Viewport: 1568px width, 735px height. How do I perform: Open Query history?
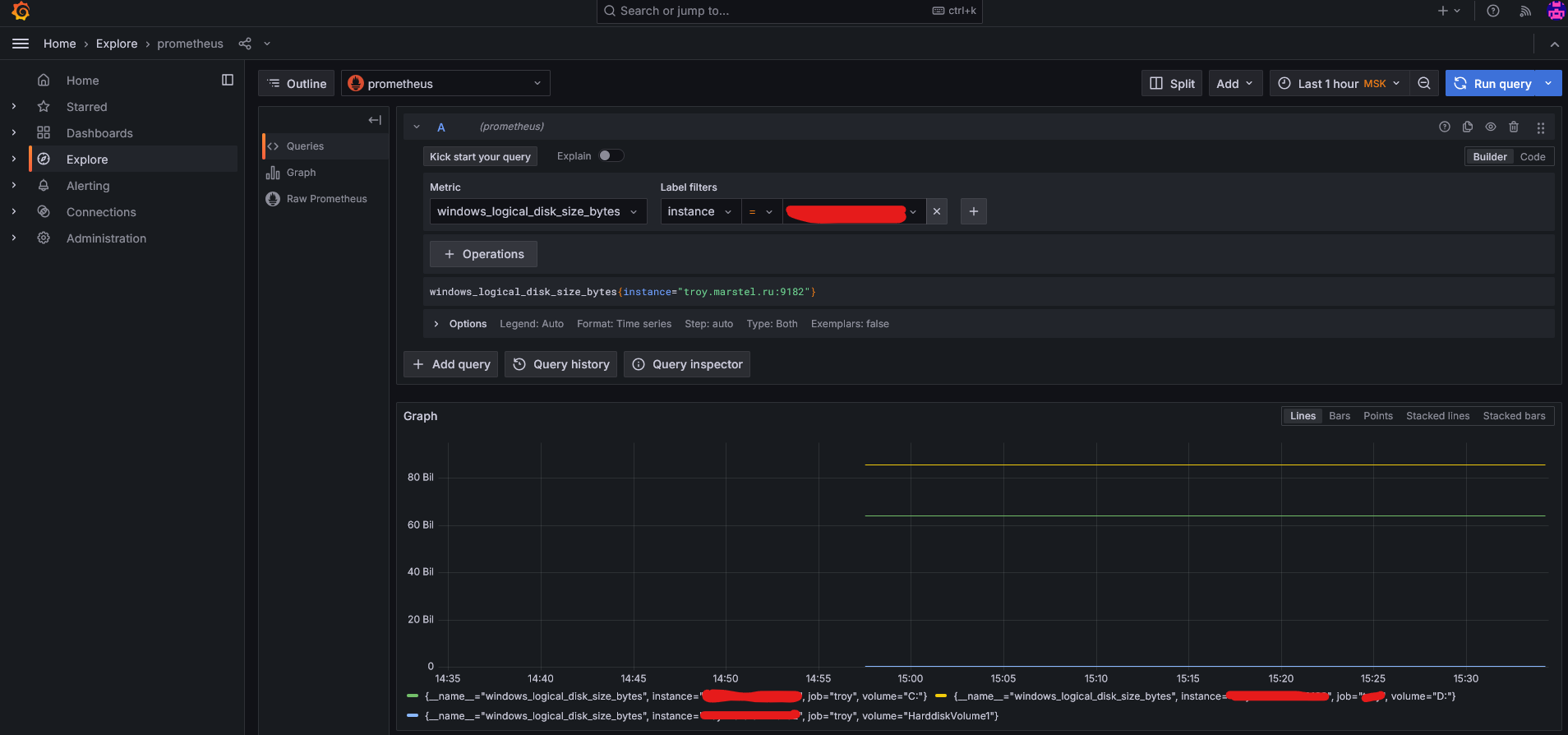[560, 364]
